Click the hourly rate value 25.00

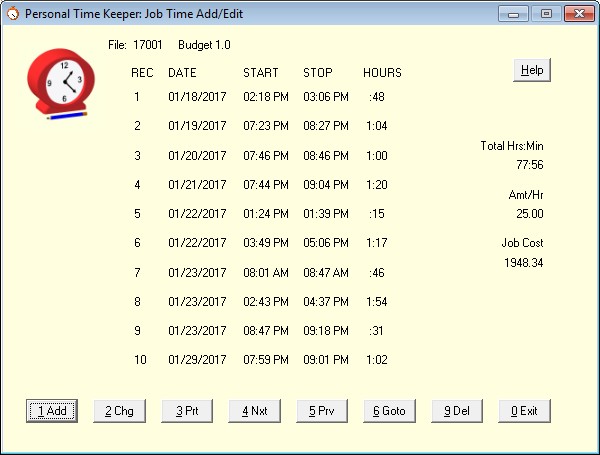coord(530,214)
